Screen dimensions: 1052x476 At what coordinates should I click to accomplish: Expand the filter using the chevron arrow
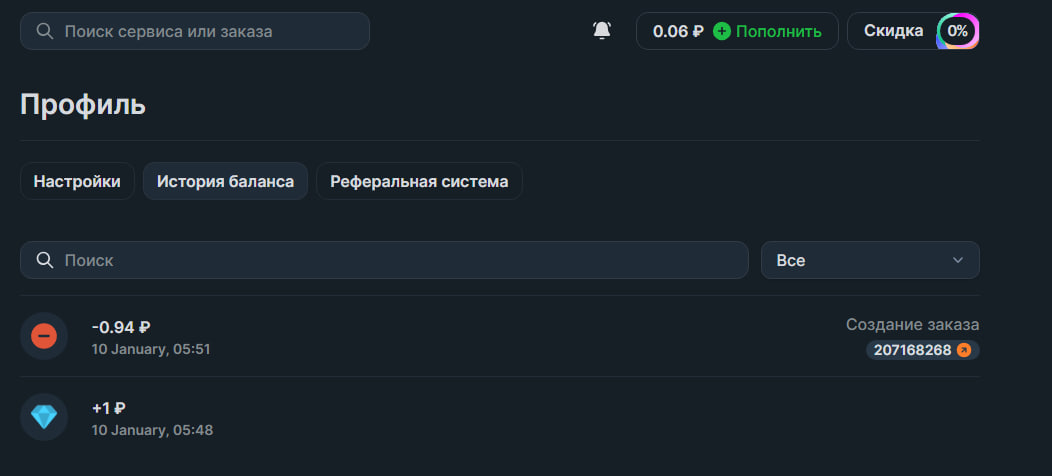(x=958, y=260)
